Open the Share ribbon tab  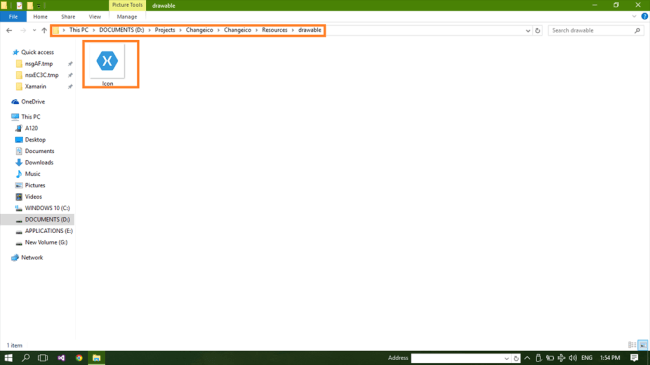click(x=68, y=17)
